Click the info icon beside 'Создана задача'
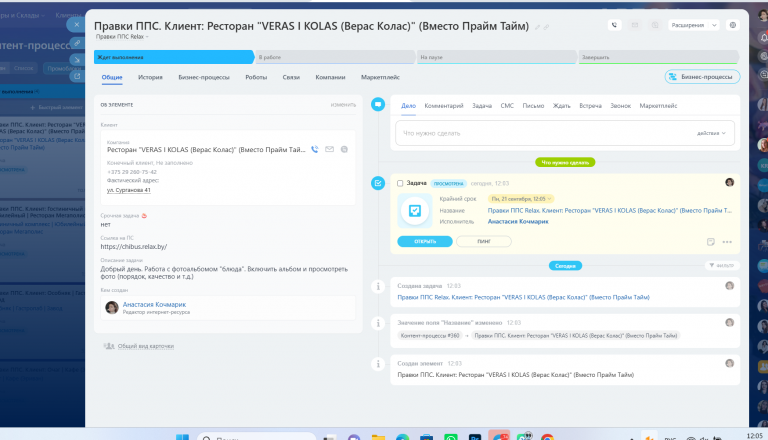 pyautogui.click(x=378, y=286)
